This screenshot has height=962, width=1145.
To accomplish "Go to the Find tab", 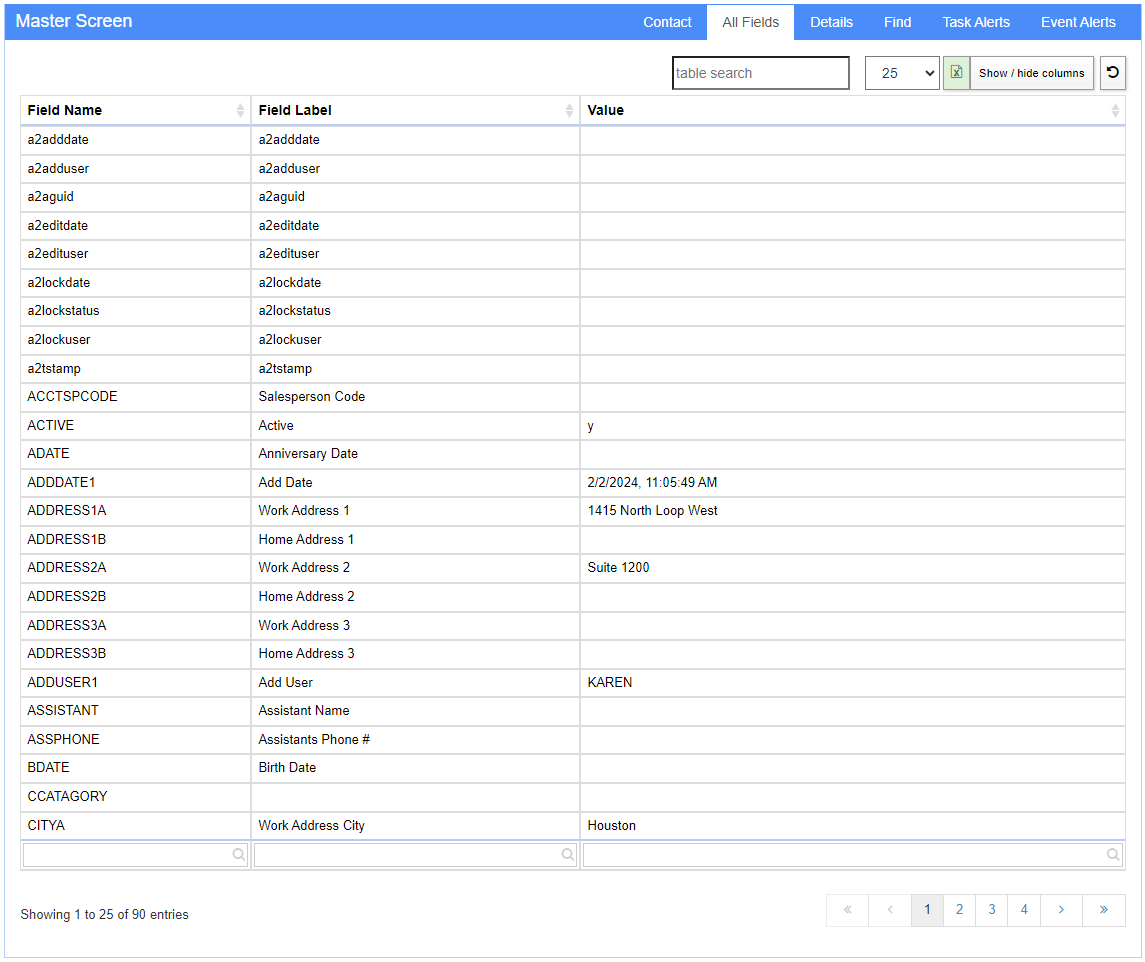I will coord(897,23).
